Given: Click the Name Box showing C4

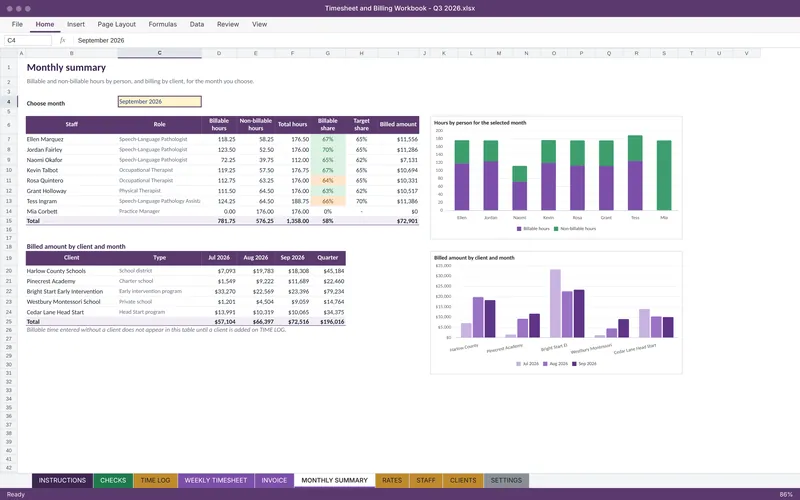Looking at the screenshot, I should click(28, 40).
